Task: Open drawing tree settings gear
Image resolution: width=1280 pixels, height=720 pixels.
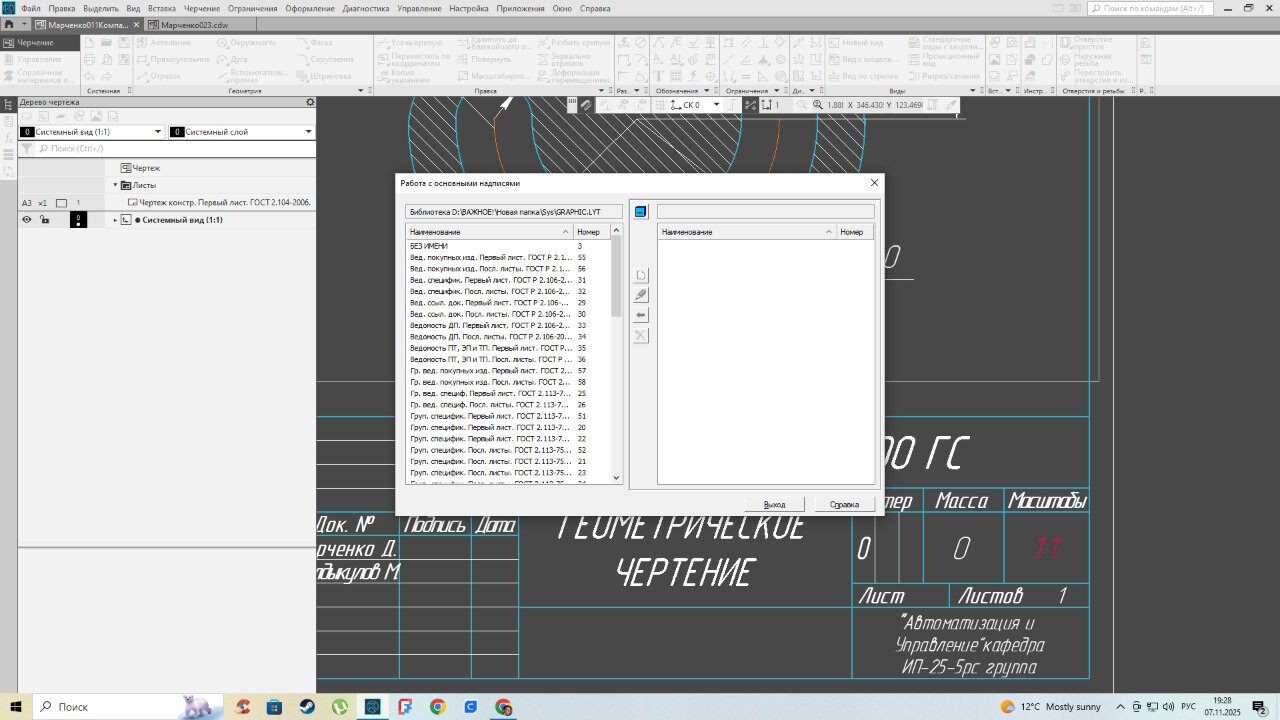Action: [x=310, y=102]
